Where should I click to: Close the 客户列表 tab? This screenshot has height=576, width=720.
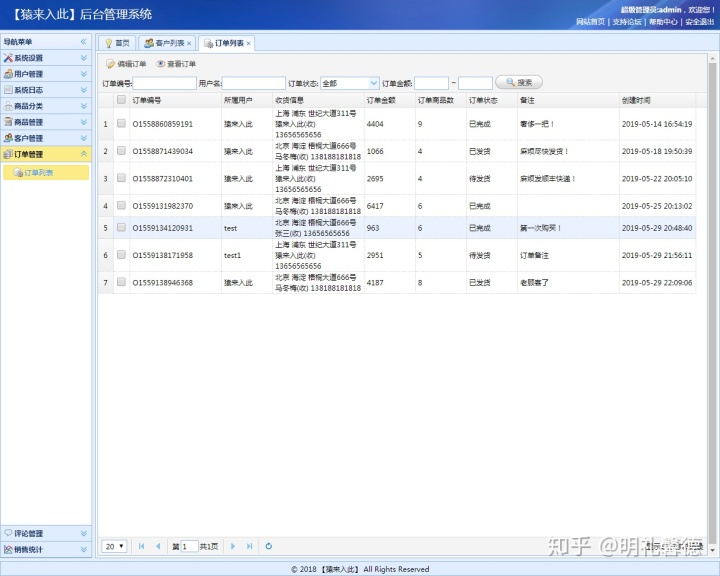click(x=189, y=43)
